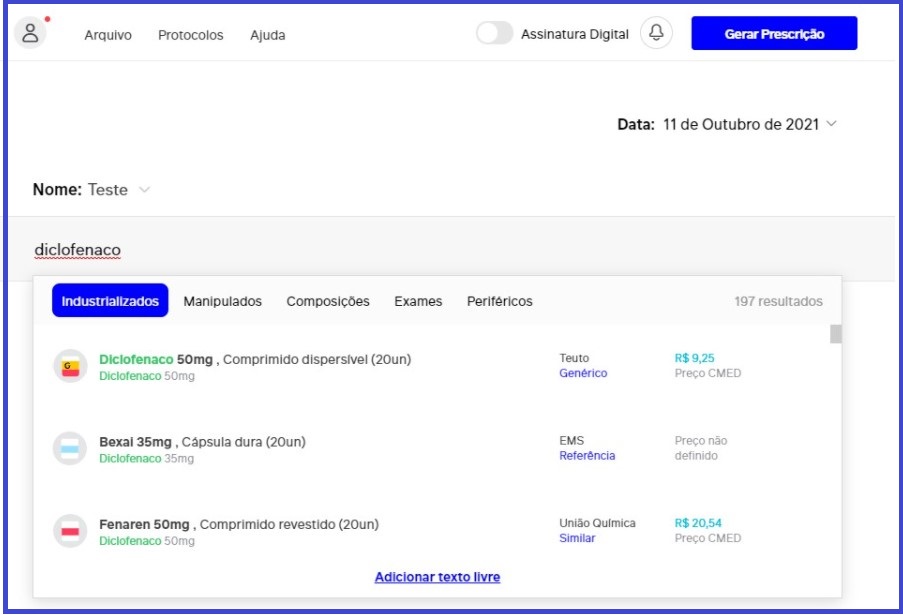The width and height of the screenshot is (903, 615).
Task: Enable the Assinatura Digital switch
Action: (x=494, y=34)
